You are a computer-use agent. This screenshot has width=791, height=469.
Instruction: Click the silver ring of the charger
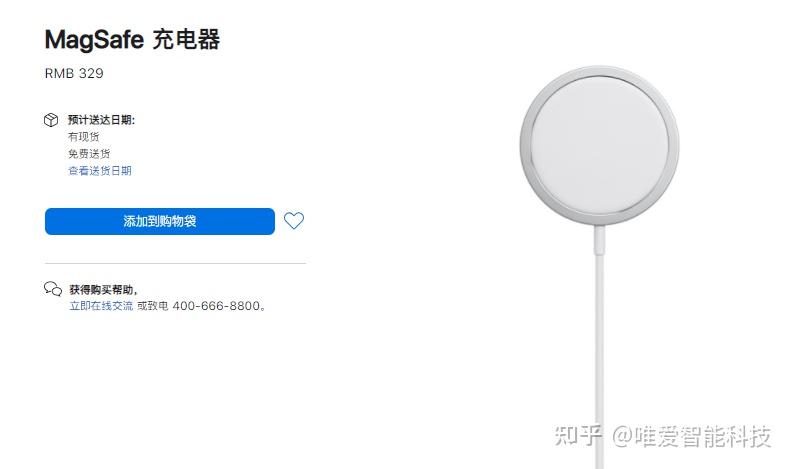525,146
